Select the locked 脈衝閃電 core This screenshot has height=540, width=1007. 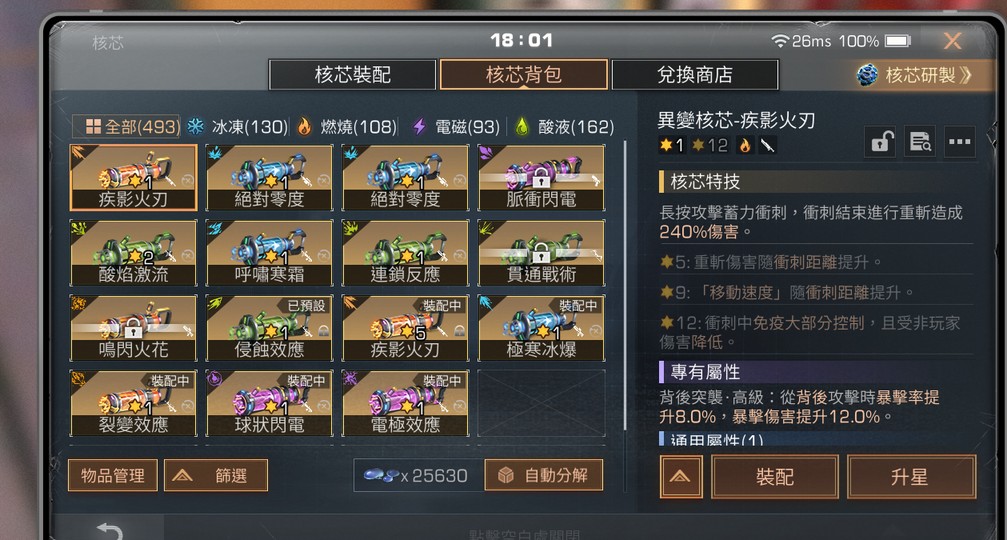[541, 178]
